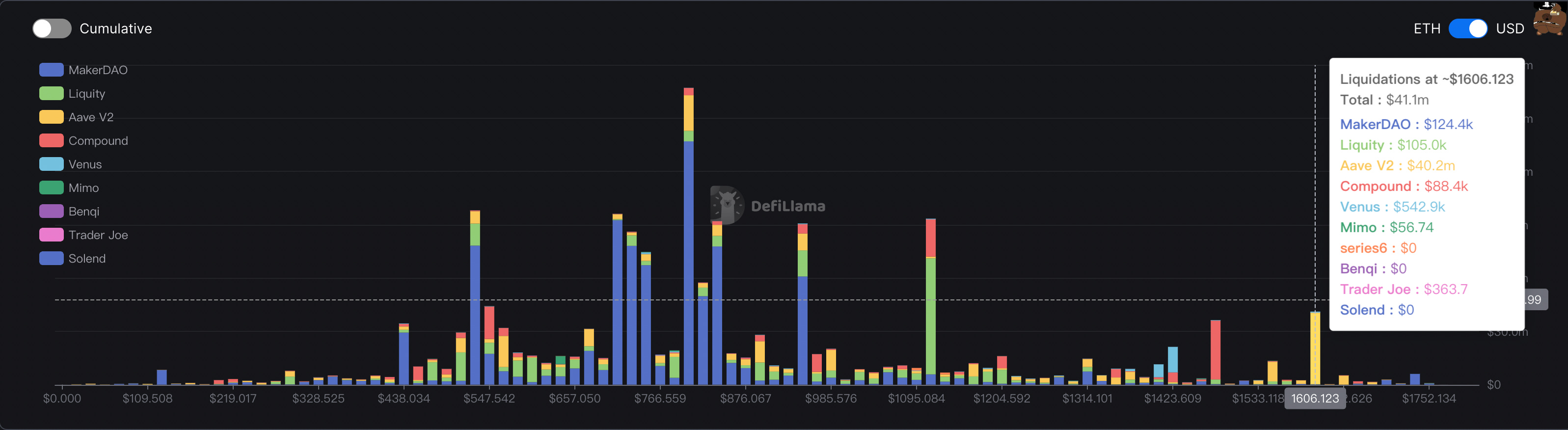Click the Solend $0 tooltip entry

tap(1377, 310)
